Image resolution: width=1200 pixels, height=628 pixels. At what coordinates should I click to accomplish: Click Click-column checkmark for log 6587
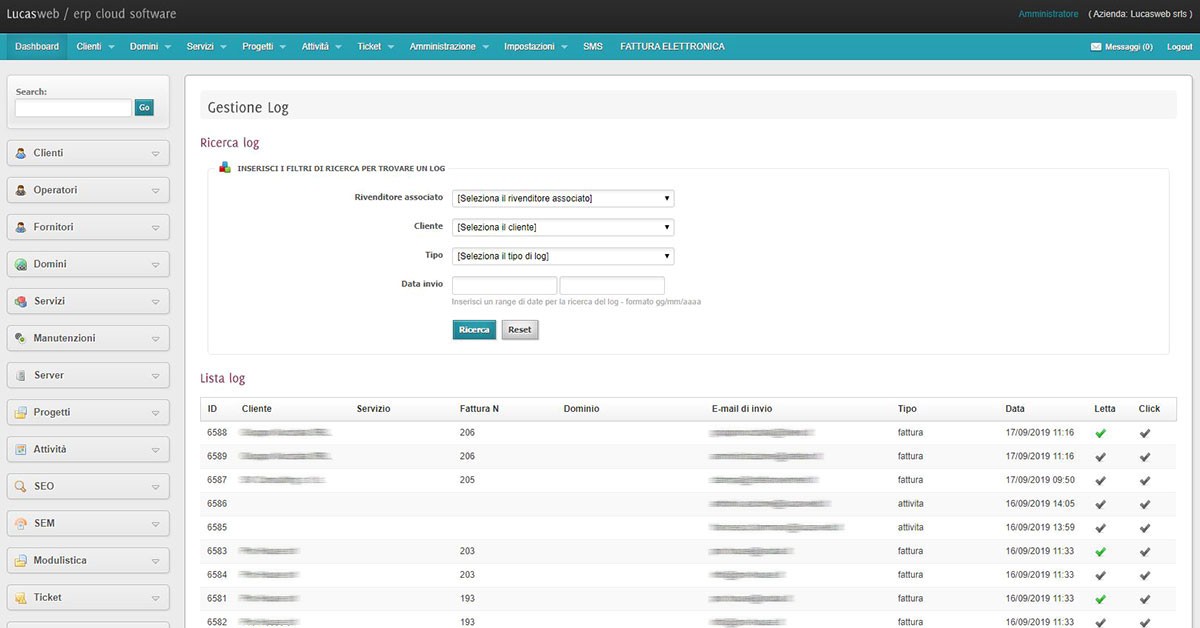tap(1145, 480)
